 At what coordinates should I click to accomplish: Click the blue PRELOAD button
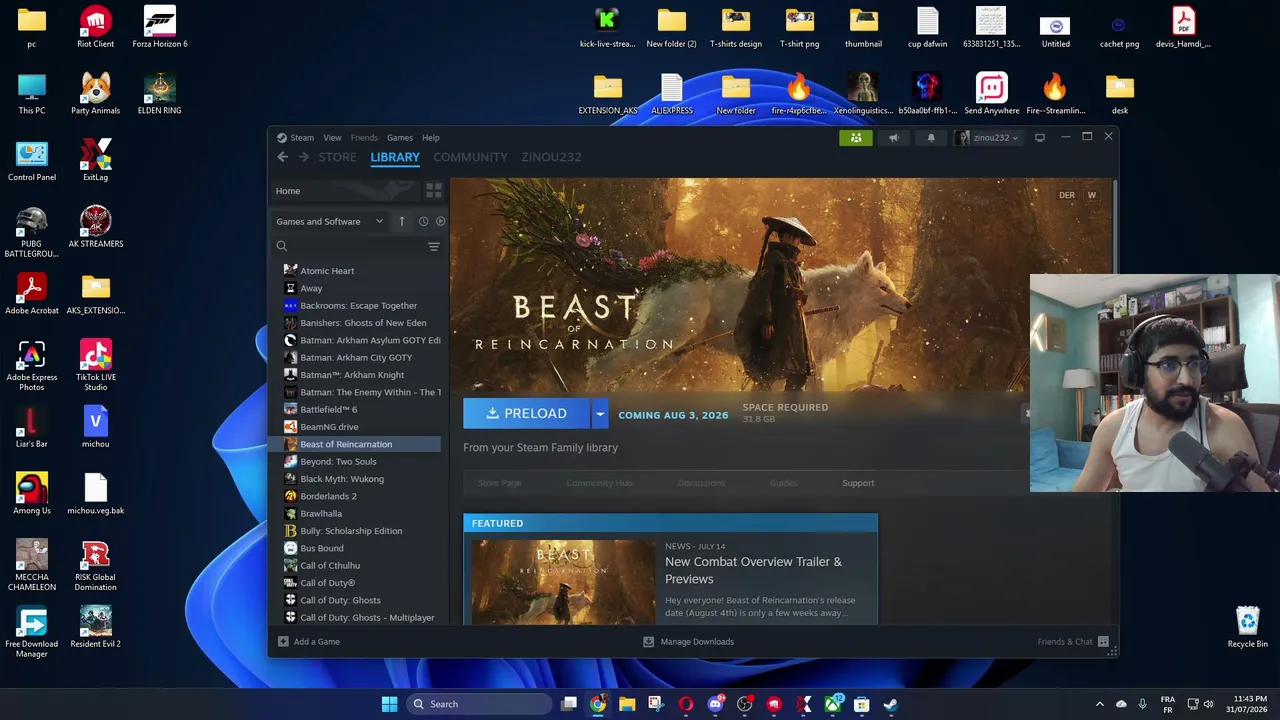click(527, 413)
